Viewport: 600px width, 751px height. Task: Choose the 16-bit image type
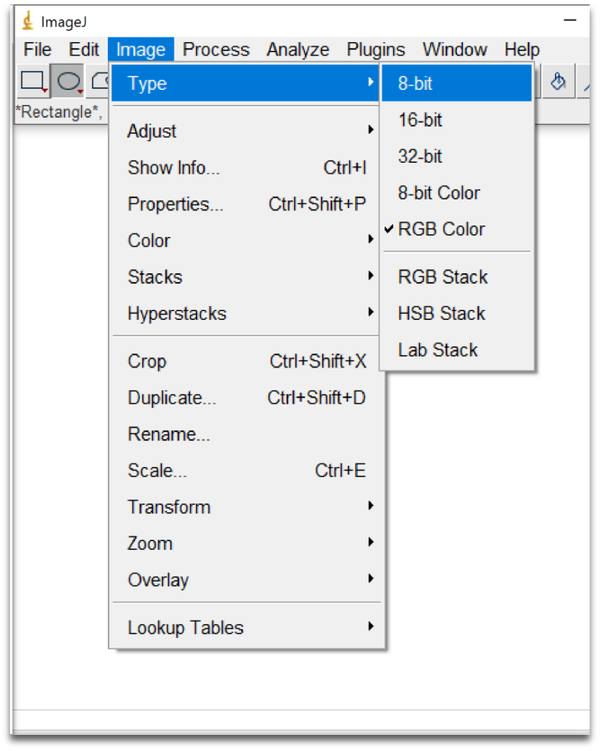tap(420, 120)
